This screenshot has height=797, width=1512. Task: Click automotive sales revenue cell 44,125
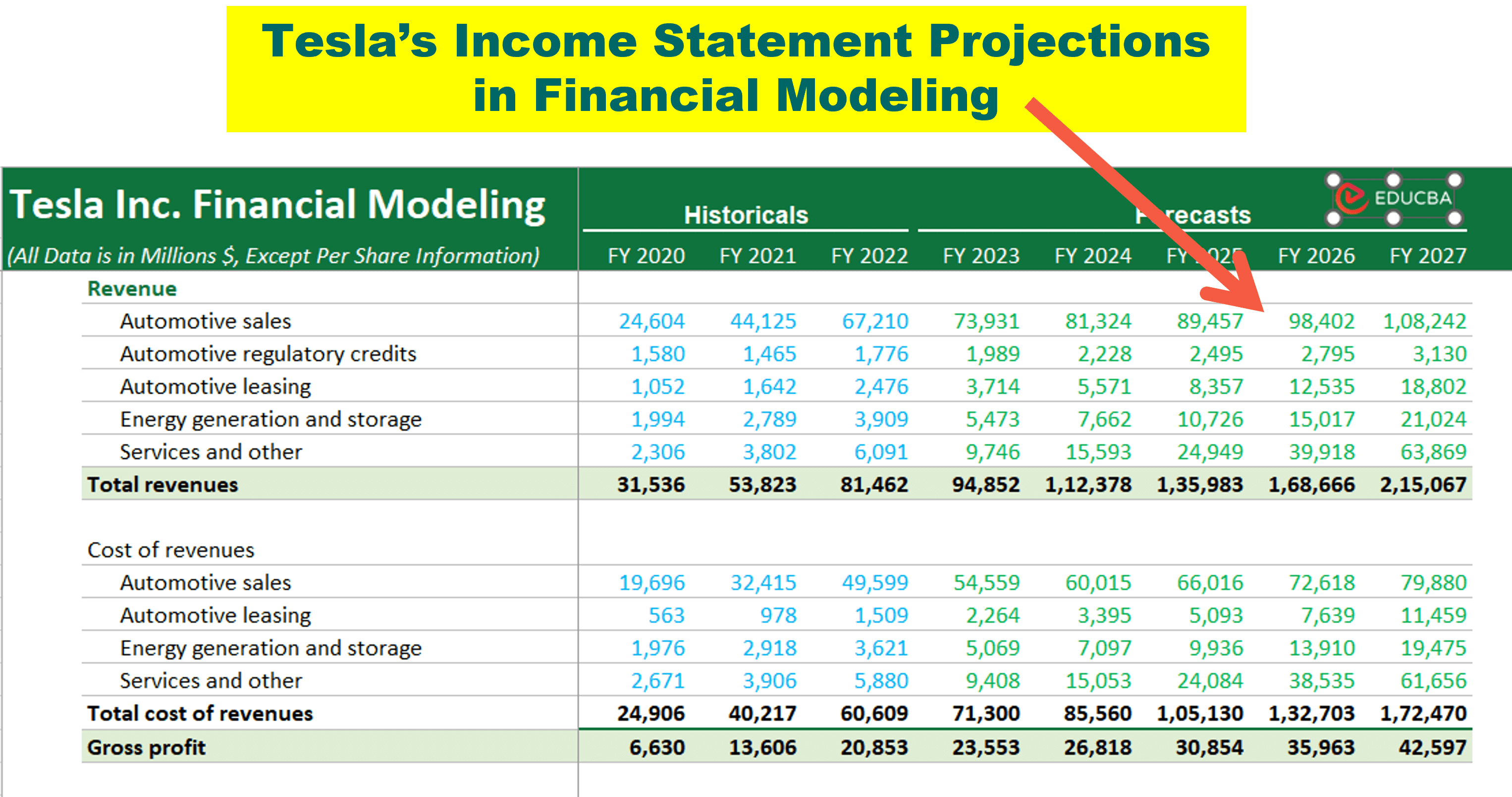763,321
